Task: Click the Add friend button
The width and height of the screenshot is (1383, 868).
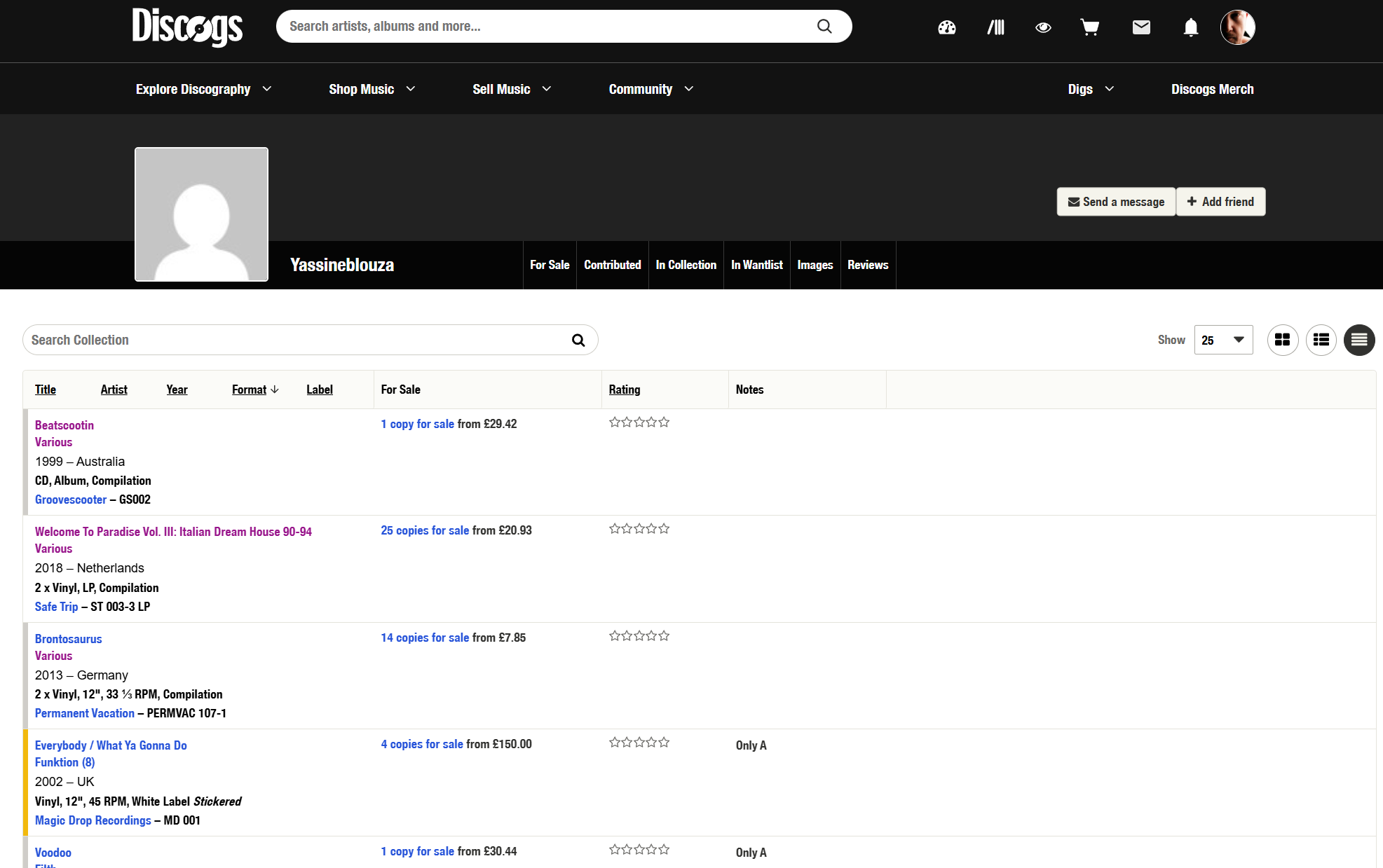Action: [x=1220, y=202]
